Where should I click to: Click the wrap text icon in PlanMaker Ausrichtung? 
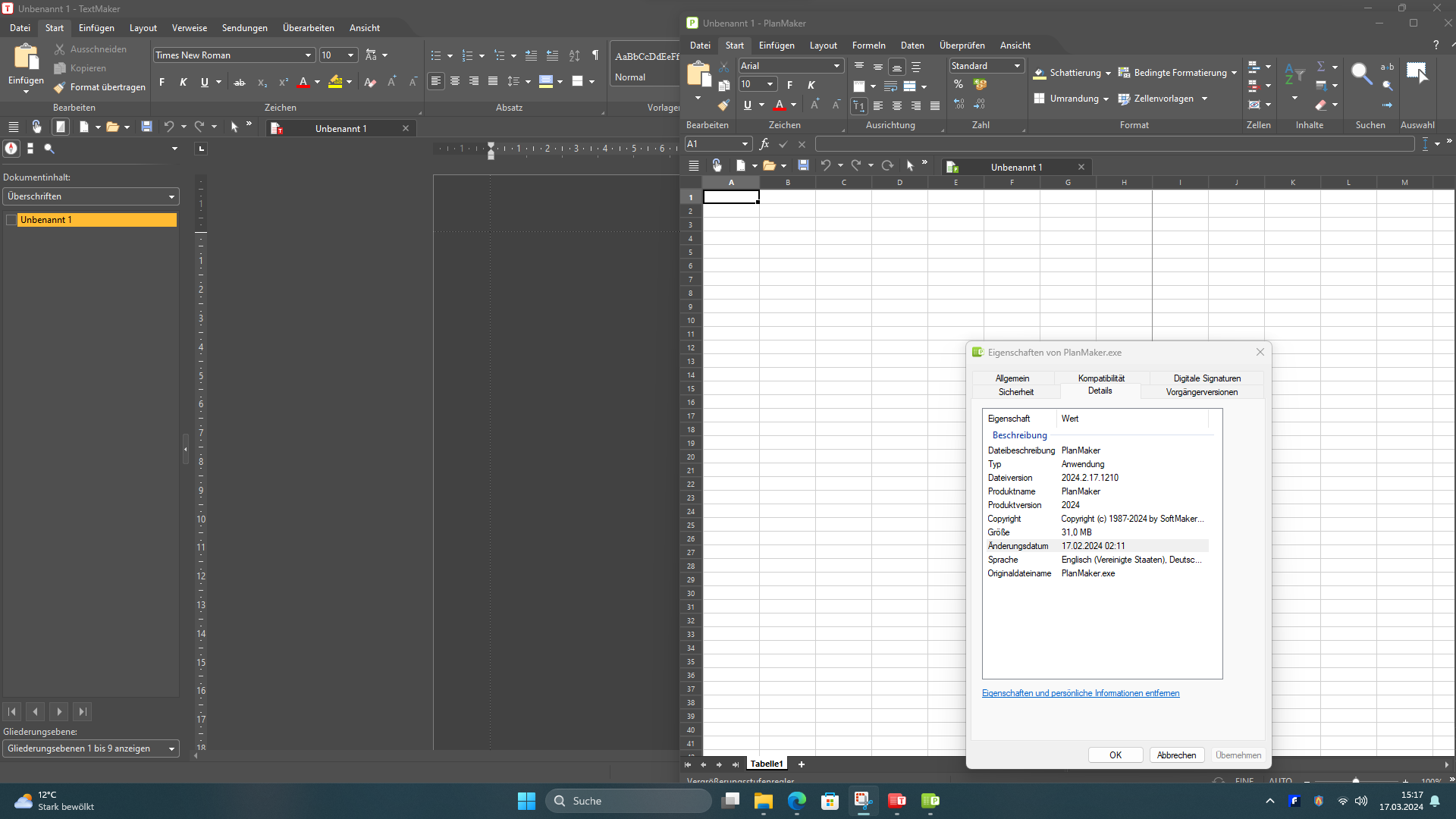click(890, 86)
